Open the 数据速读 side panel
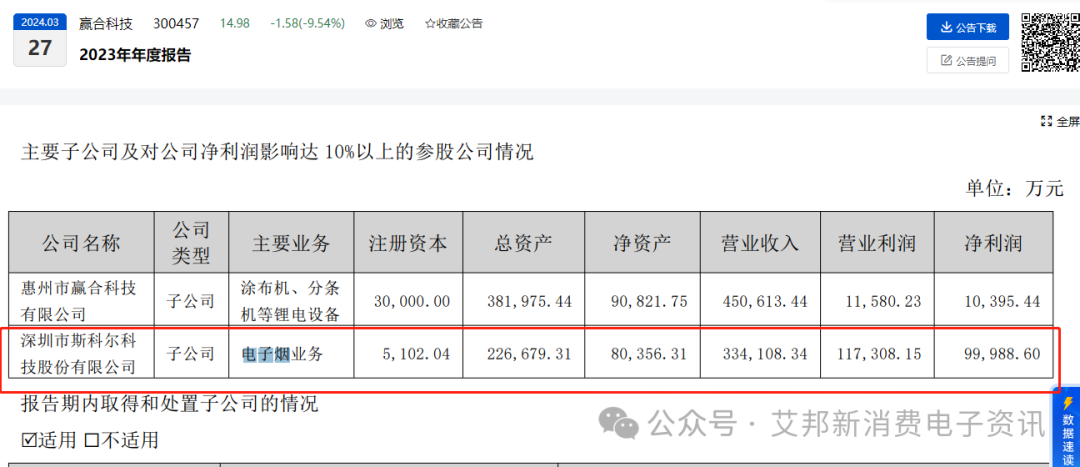 pos(1068,429)
